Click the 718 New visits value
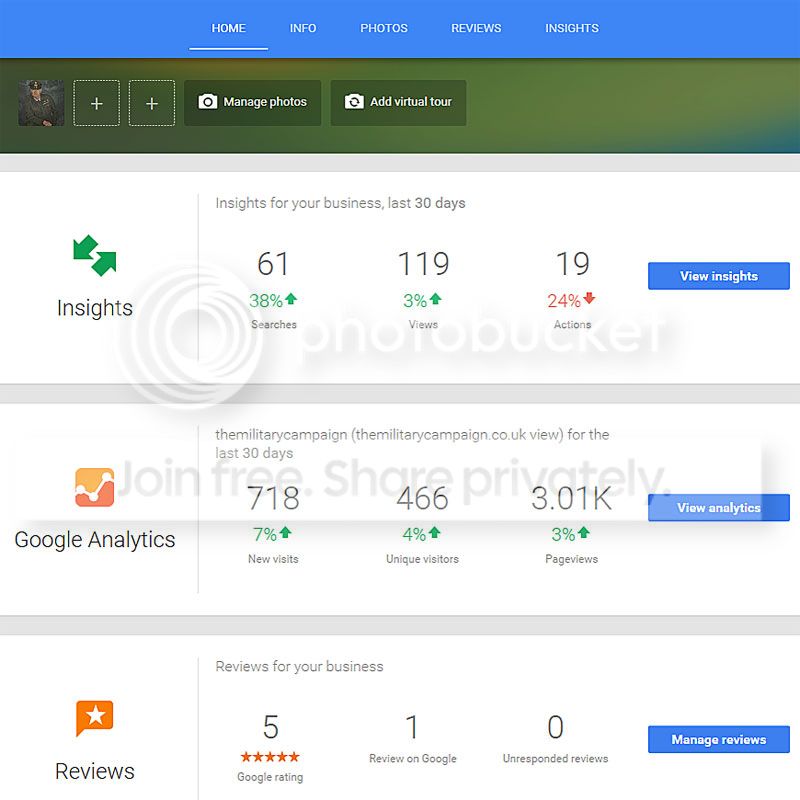Viewport: 800px width, 800px height. tap(273, 498)
